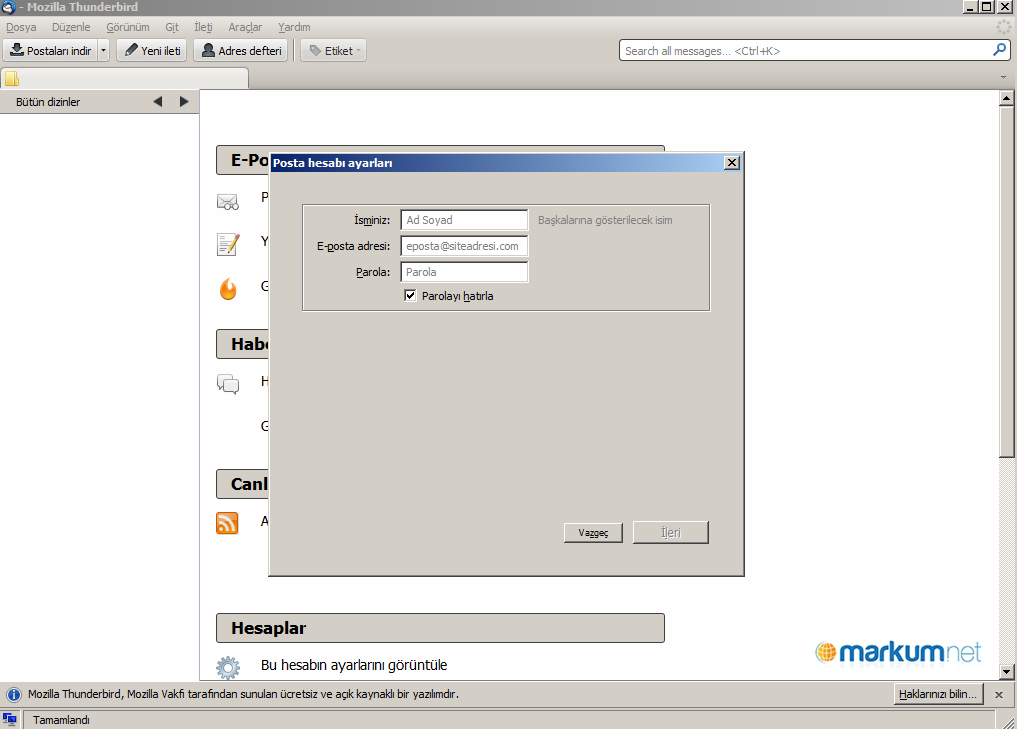The height and width of the screenshot is (729, 1017).
Task: Click the Haklarınızı bilin button
Action: 938,694
